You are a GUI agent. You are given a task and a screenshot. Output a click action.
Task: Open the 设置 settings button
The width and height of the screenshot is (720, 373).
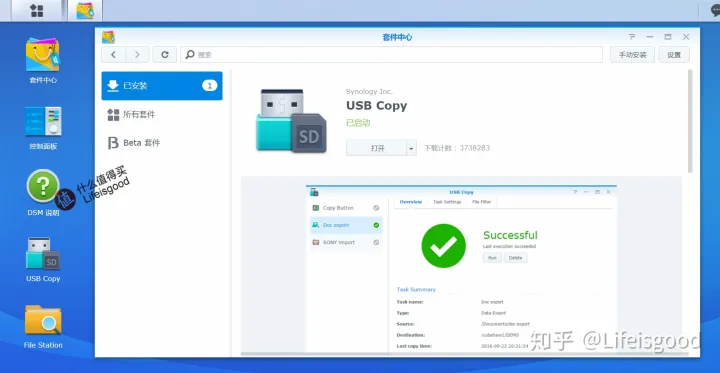pyautogui.click(x=674, y=55)
